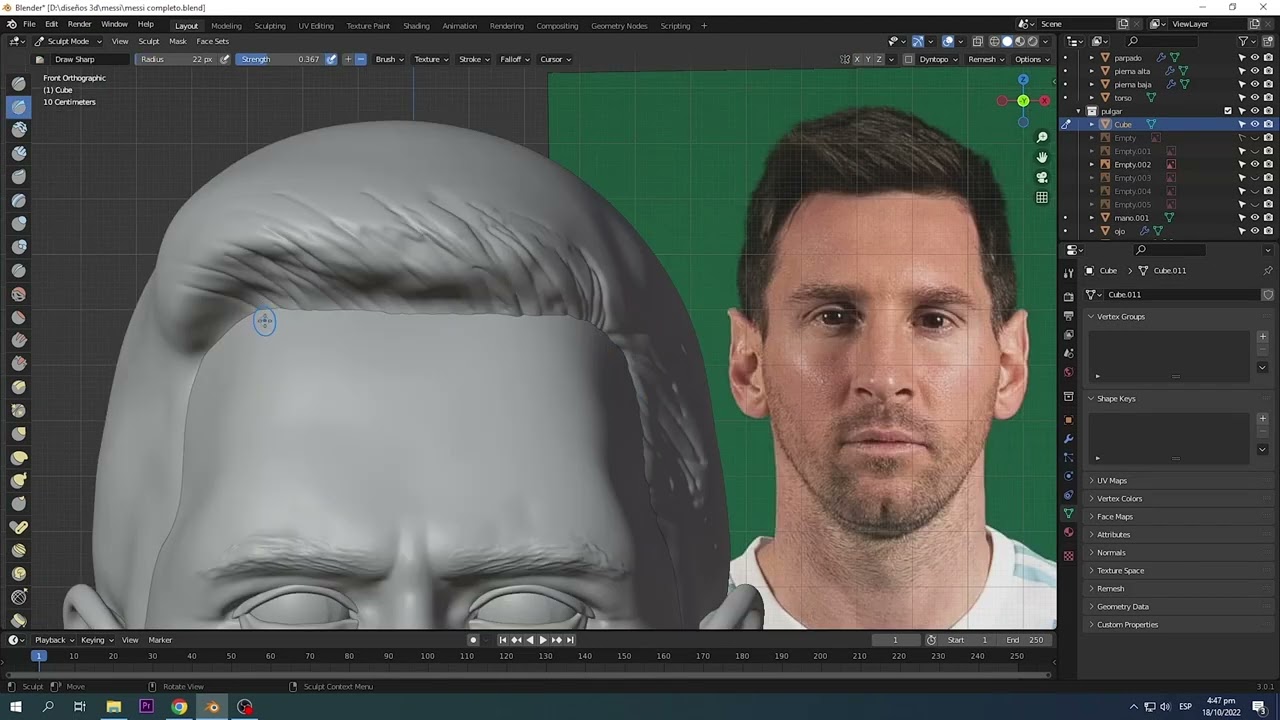Open the Modifiers wrench properties tab
1280x720 pixels.
(x=1068, y=439)
